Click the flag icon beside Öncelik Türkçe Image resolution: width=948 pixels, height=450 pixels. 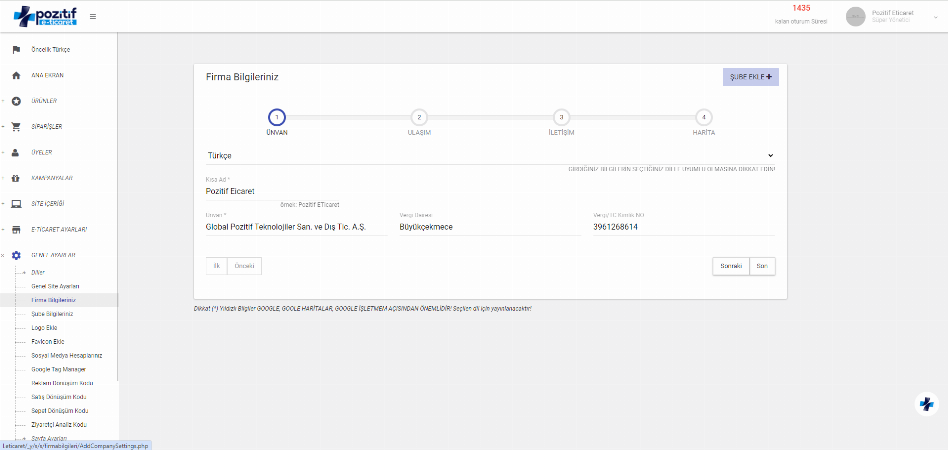[16, 49]
